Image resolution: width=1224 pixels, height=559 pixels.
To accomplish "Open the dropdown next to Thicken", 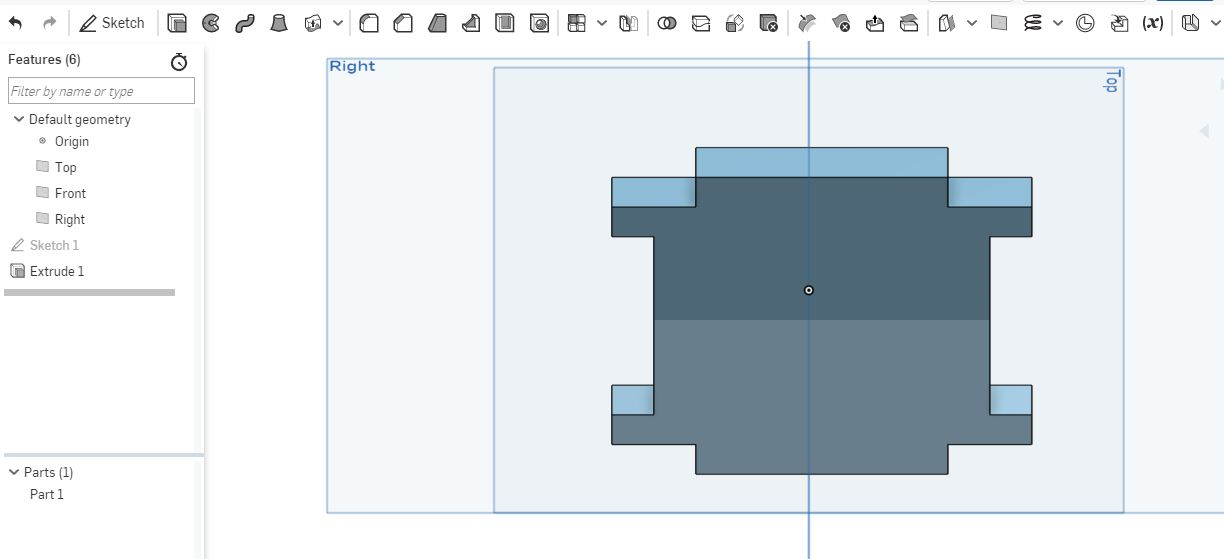I will pos(338,23).
